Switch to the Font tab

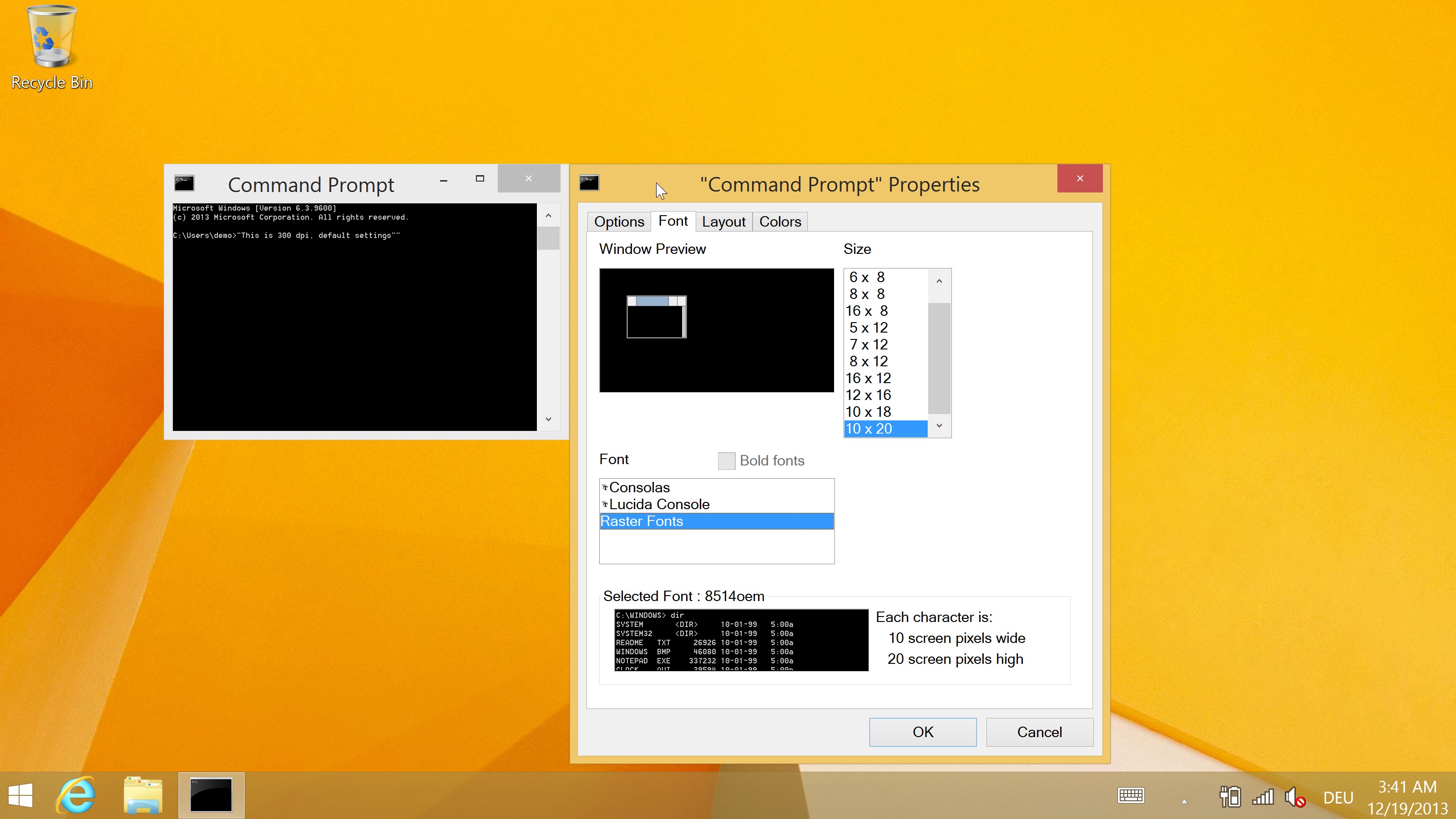[672, 221]
